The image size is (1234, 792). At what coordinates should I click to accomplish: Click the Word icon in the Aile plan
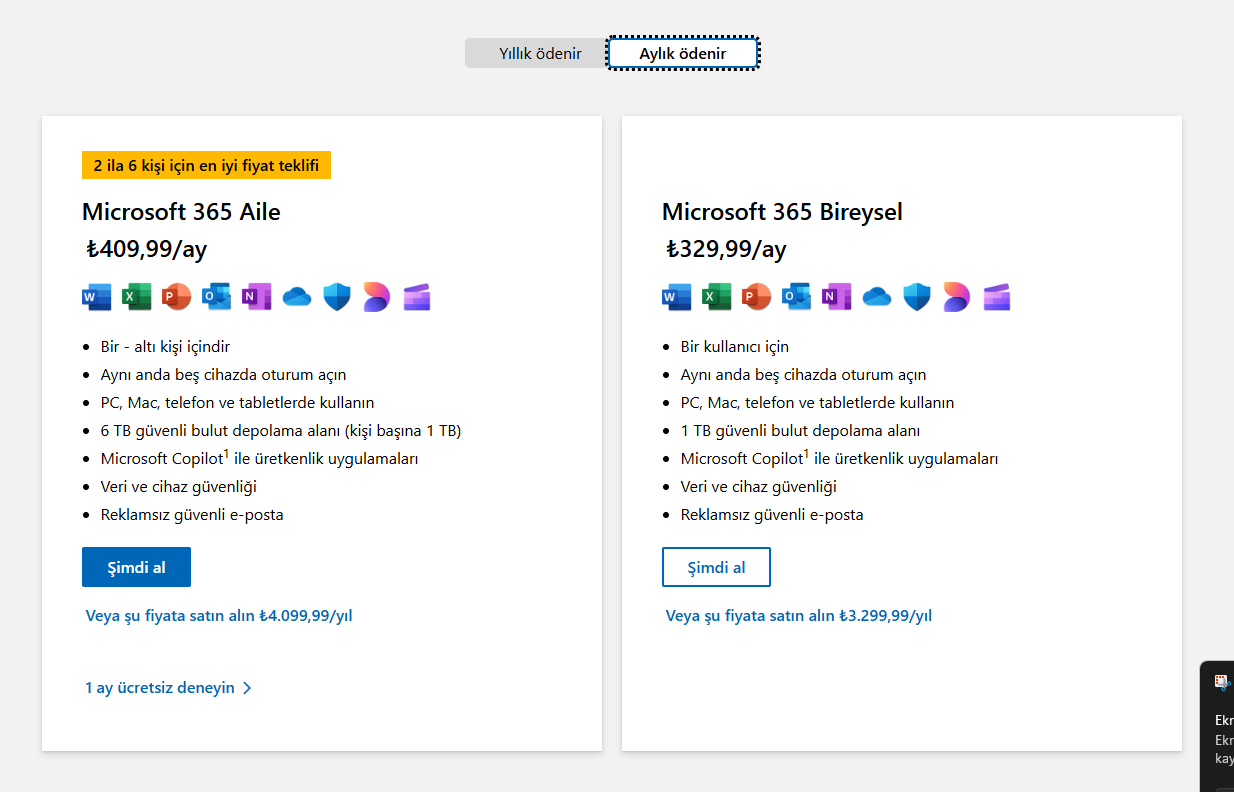point(96,297)
